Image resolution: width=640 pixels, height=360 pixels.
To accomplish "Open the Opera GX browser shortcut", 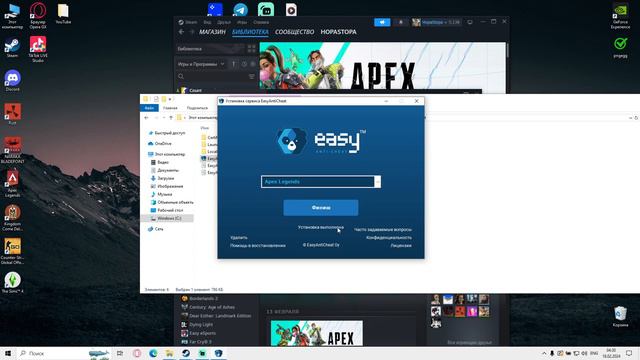I will (x=38, y=16).
